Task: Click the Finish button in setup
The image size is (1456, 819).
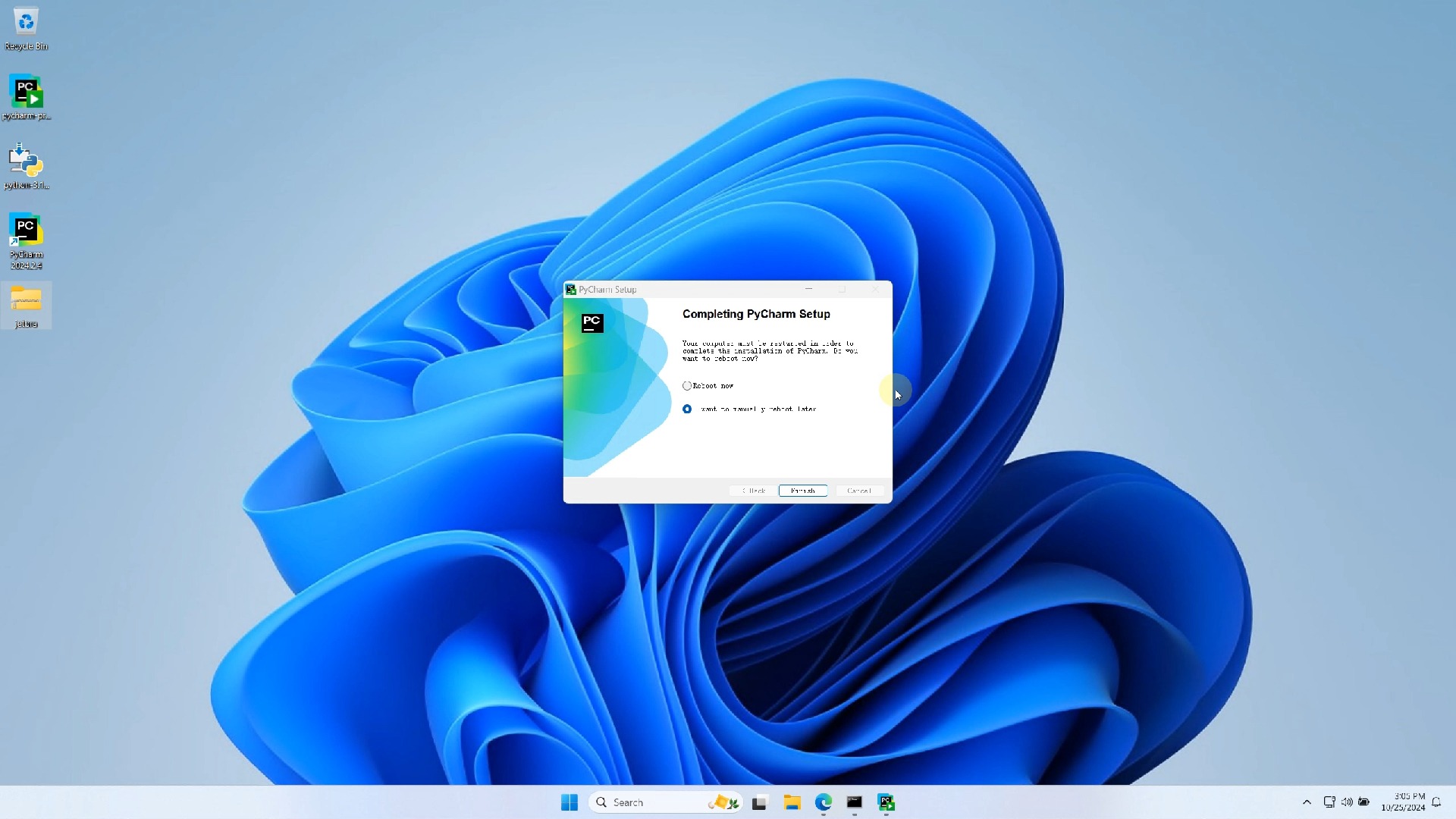Action: [802, 491]
